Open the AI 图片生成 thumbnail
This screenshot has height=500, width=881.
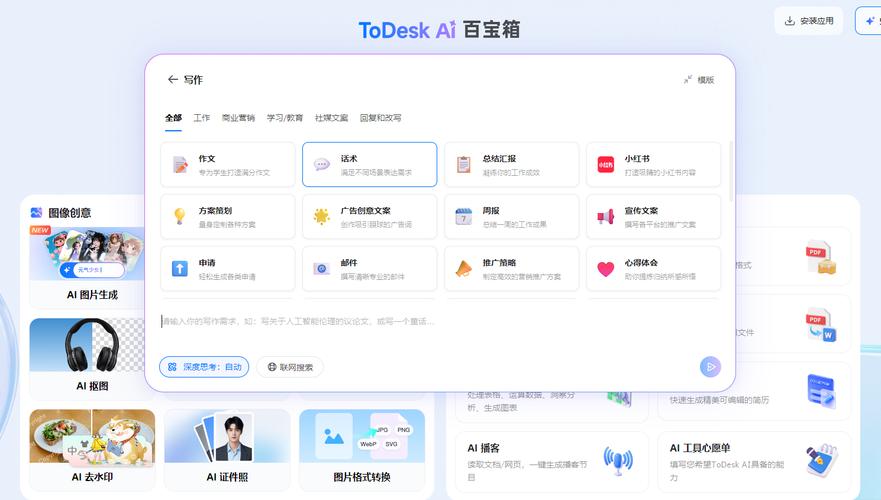[x=87, y=254]
